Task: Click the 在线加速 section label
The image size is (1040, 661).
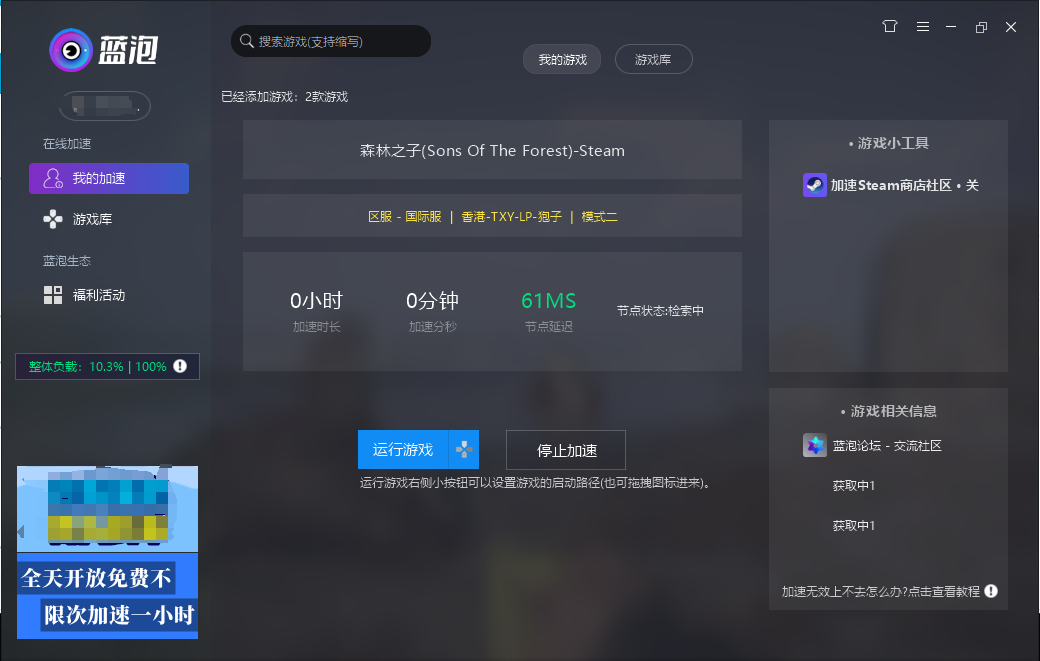Action: tap(67, 144)
